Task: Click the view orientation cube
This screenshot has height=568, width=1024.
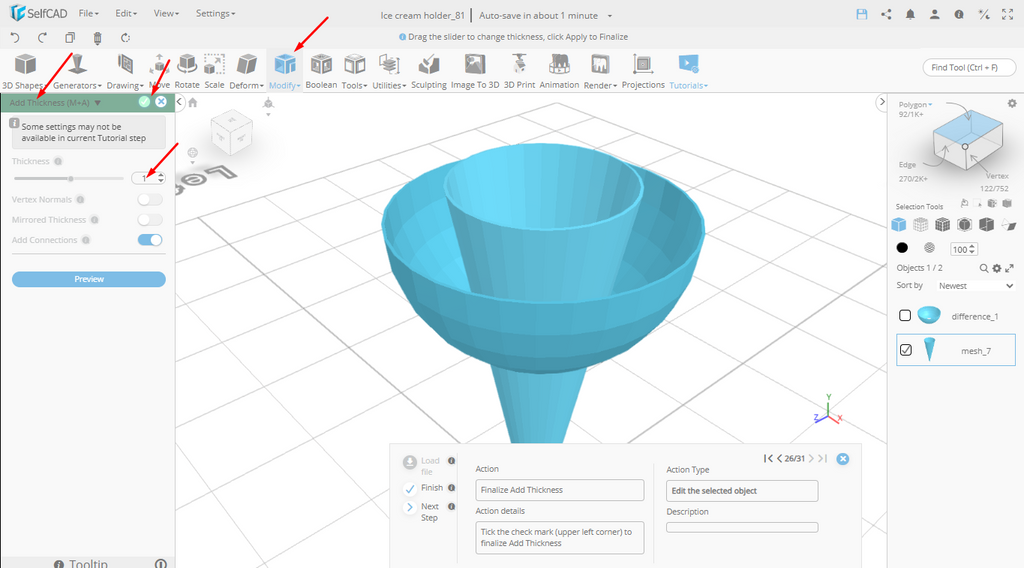Action: coord(231,133)
